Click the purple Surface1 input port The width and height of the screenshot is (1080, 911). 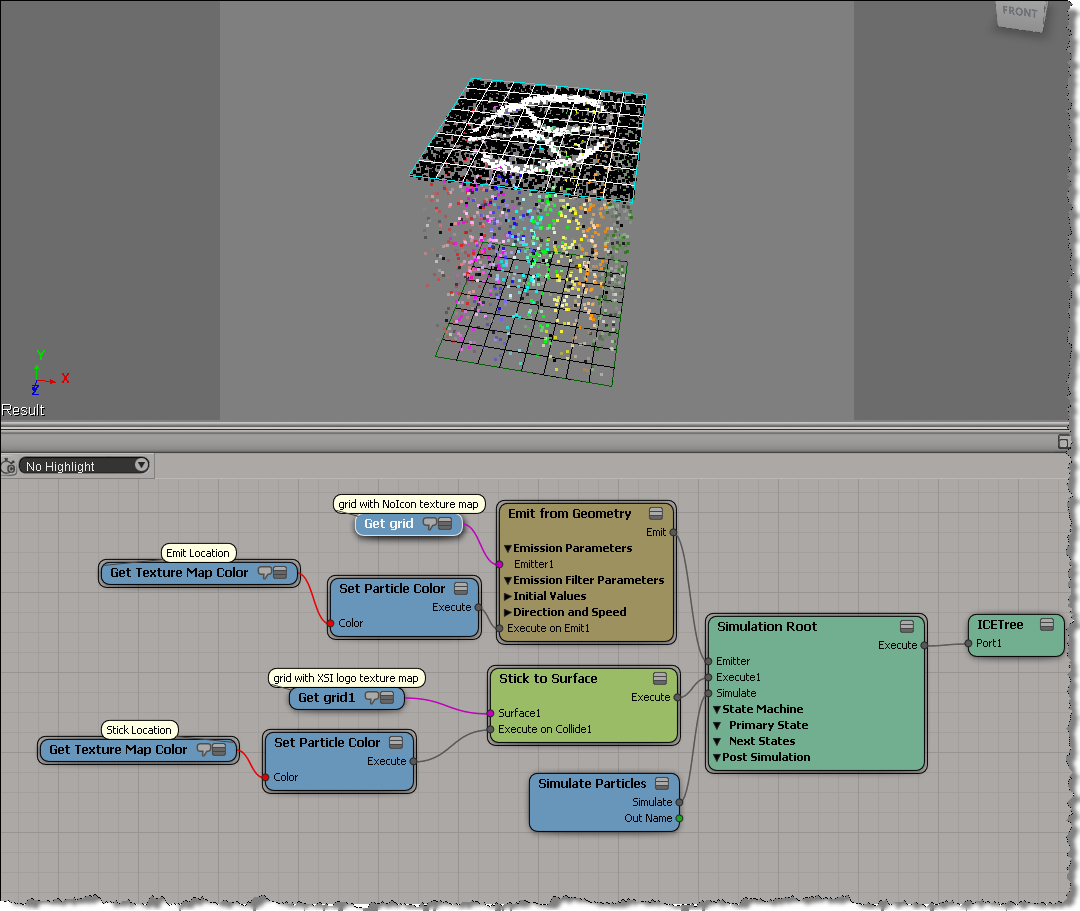click(490, 713)
